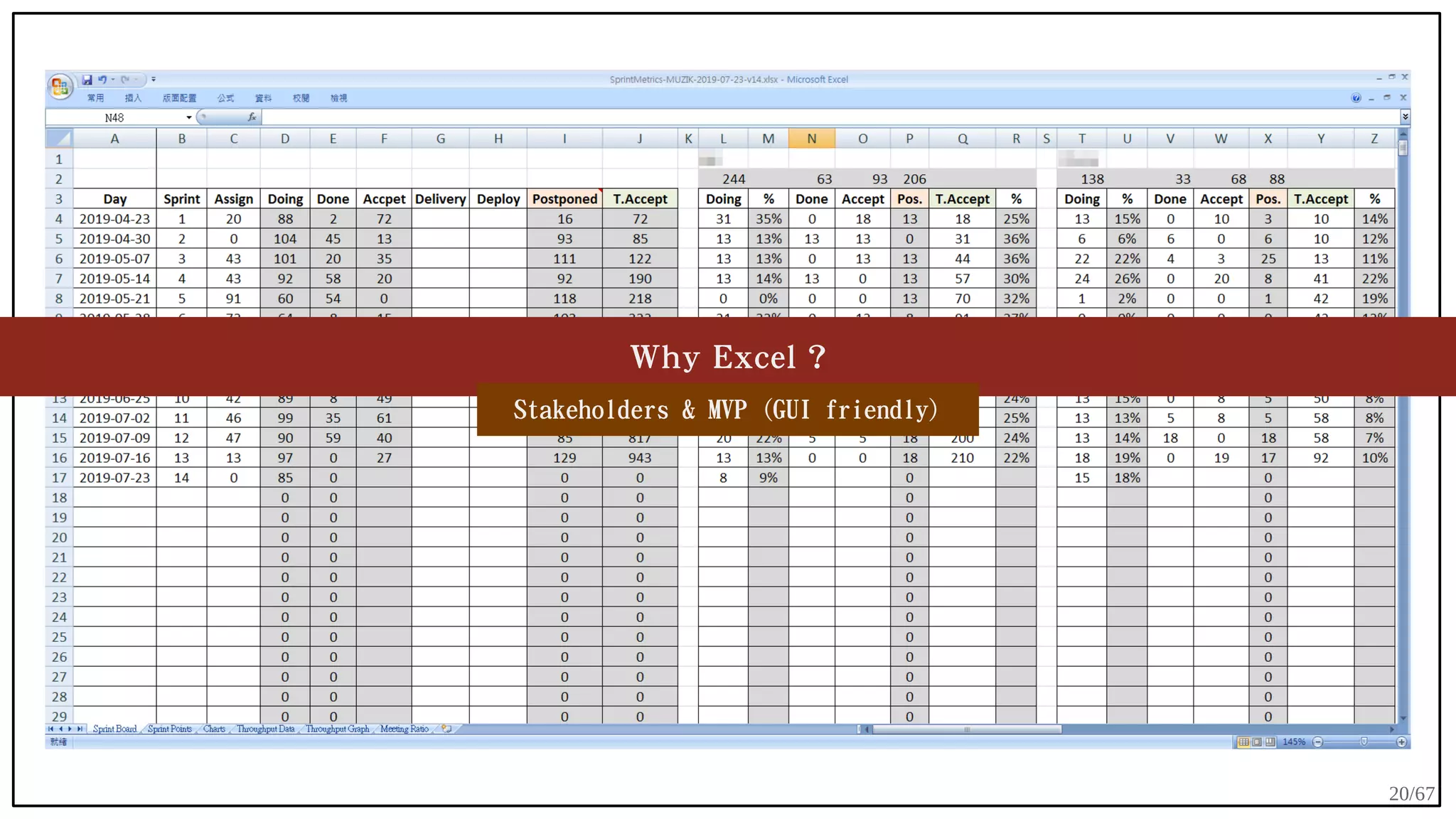Click the blue Help question mark icon
Image resolution: width=1456 pixels, height=819 pixels.
click(x=1356, y=98)
